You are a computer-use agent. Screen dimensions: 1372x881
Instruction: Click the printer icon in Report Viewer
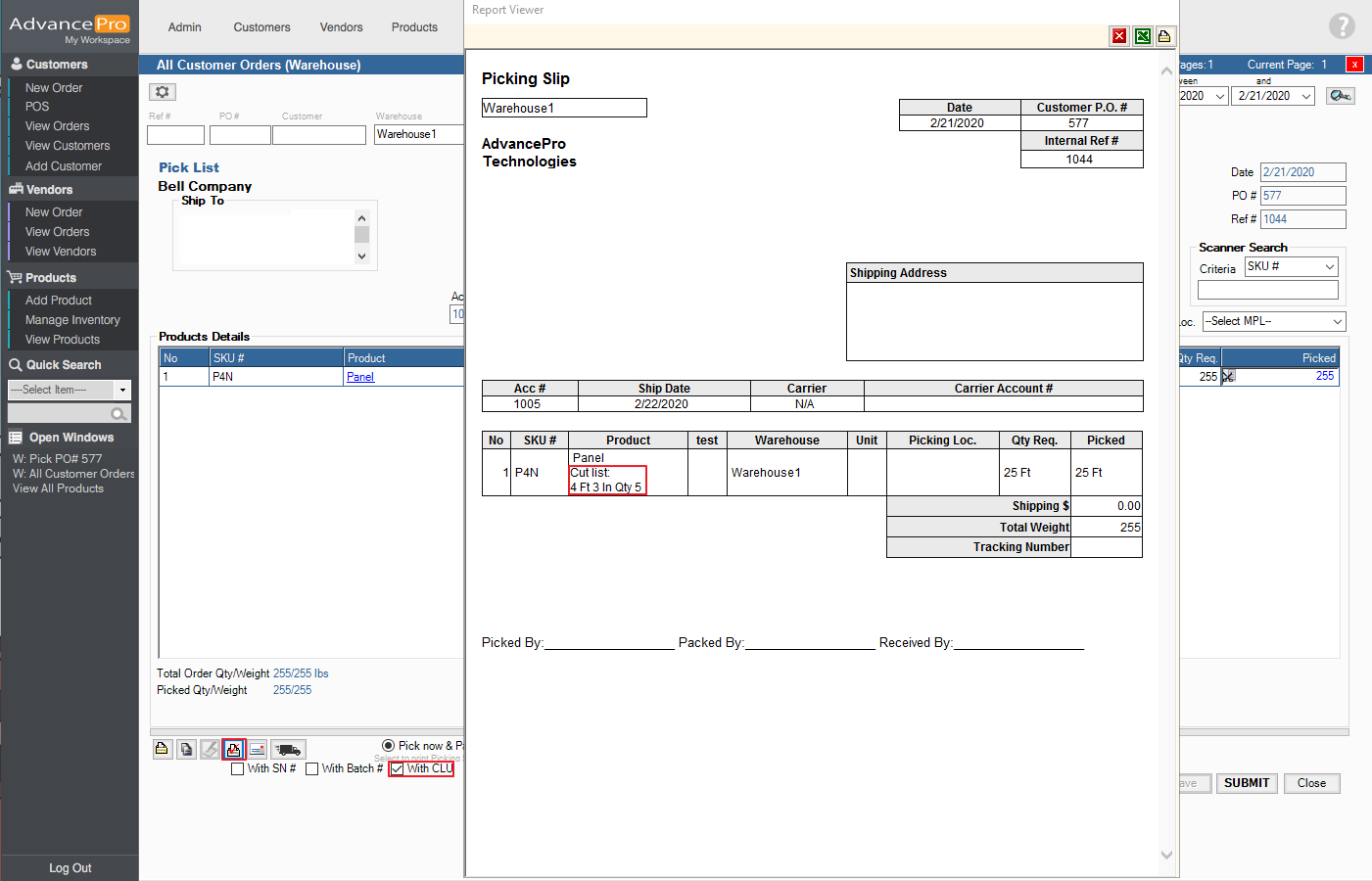[x=1164, y=36]
